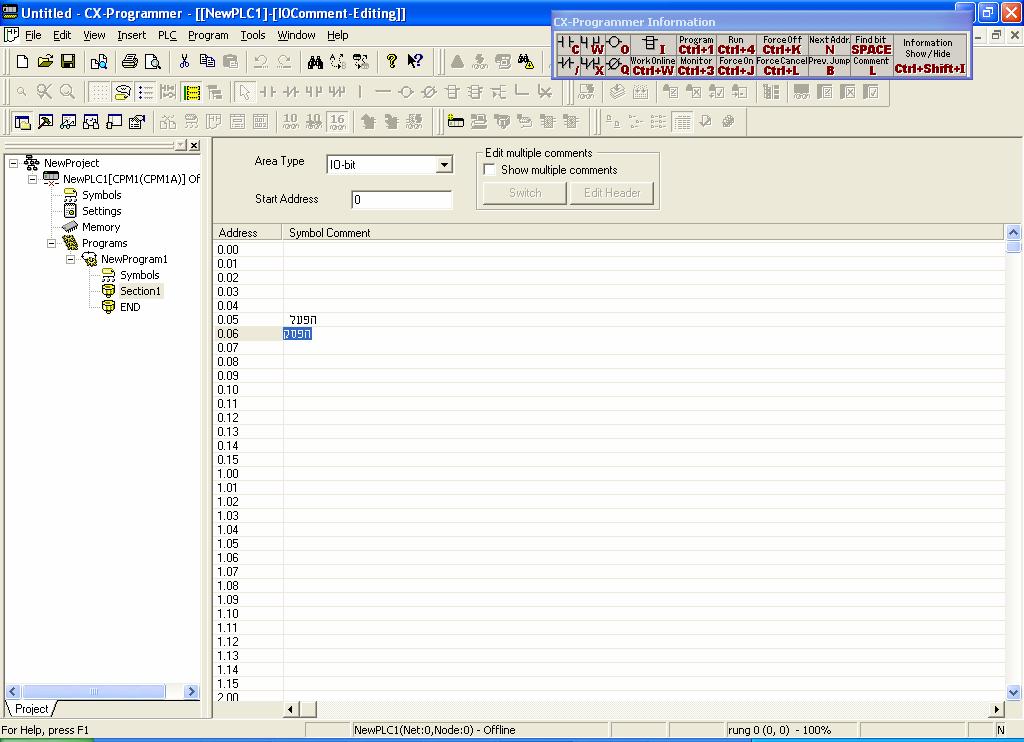
Task: Open a file with the folder icon
Action: [x=45, y=61]
